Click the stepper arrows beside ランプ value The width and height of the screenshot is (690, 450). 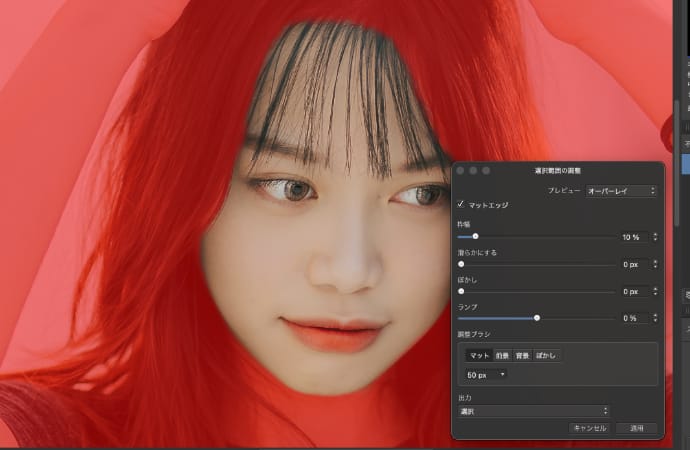(x=655, y=318)
